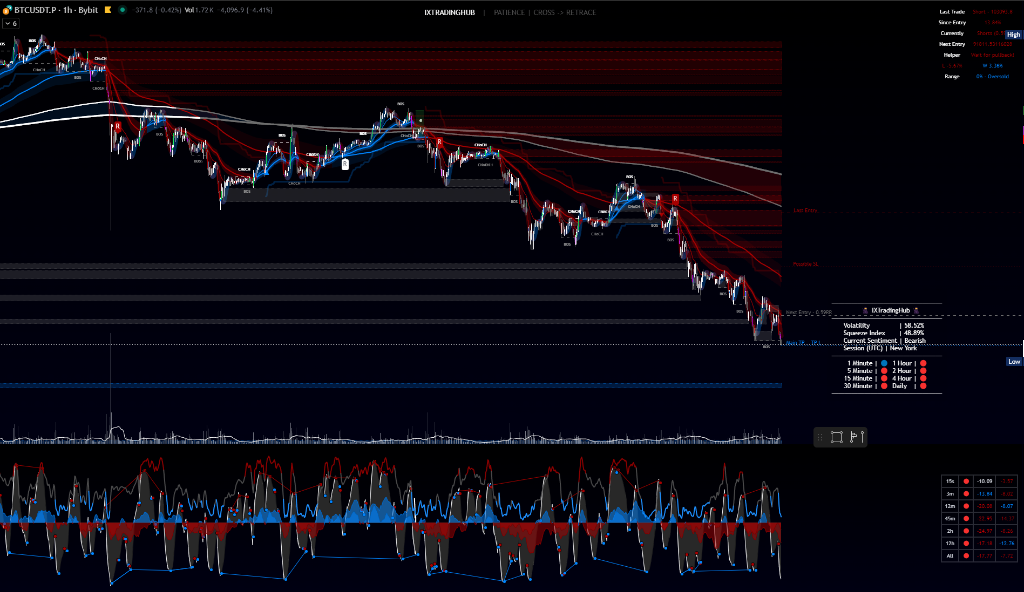Click the Current Sentiment Bearish row
Image resolution: width=1024 pixels, height=592 pixels.
click(x=885, y=340)
